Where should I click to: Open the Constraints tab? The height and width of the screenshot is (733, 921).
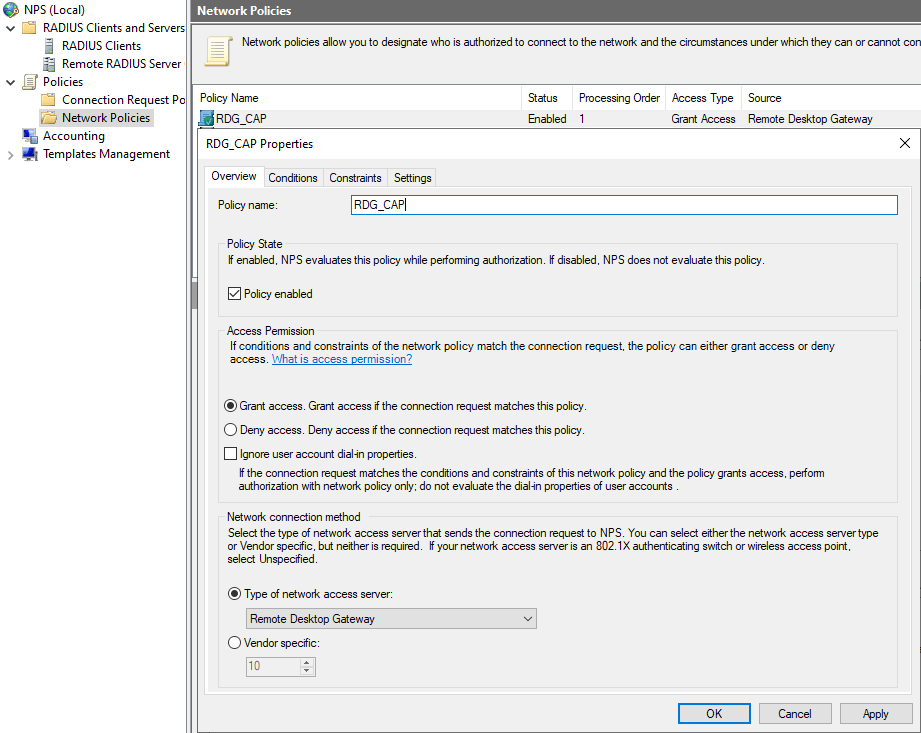(x=355, y=178)
